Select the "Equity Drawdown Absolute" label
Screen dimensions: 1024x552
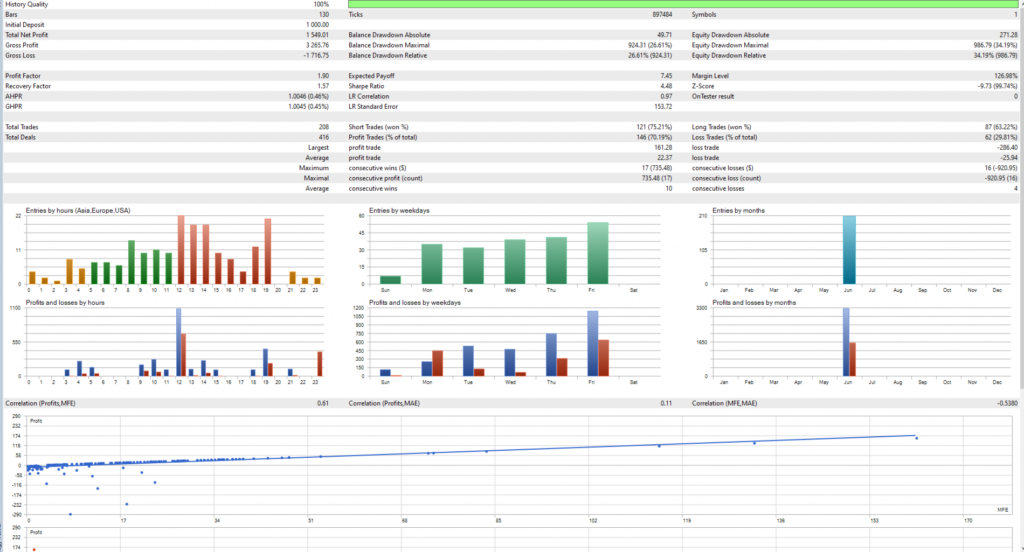click(731, 35)
